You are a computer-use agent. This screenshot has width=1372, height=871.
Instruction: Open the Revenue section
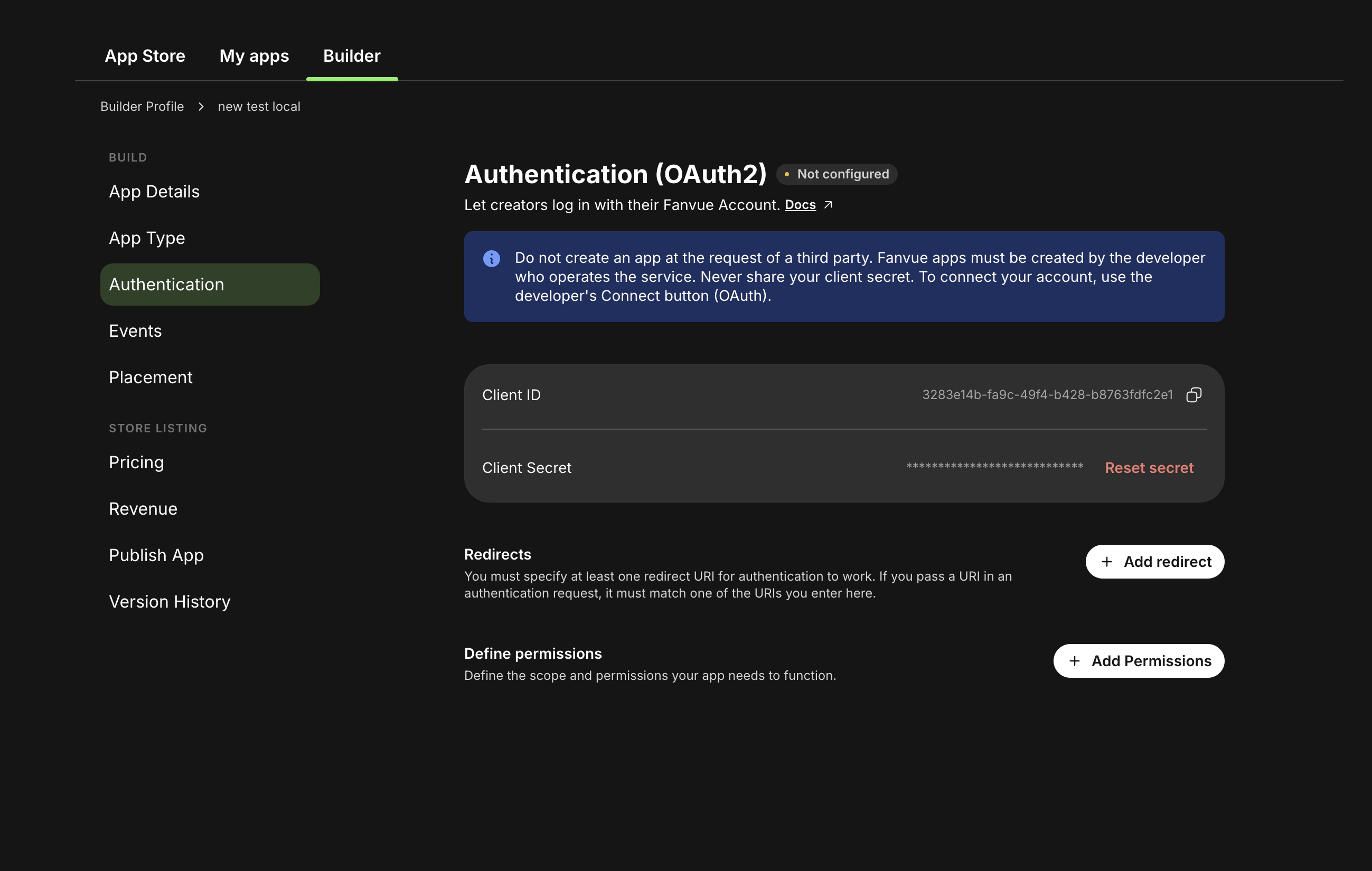click(x=210, y=509)
